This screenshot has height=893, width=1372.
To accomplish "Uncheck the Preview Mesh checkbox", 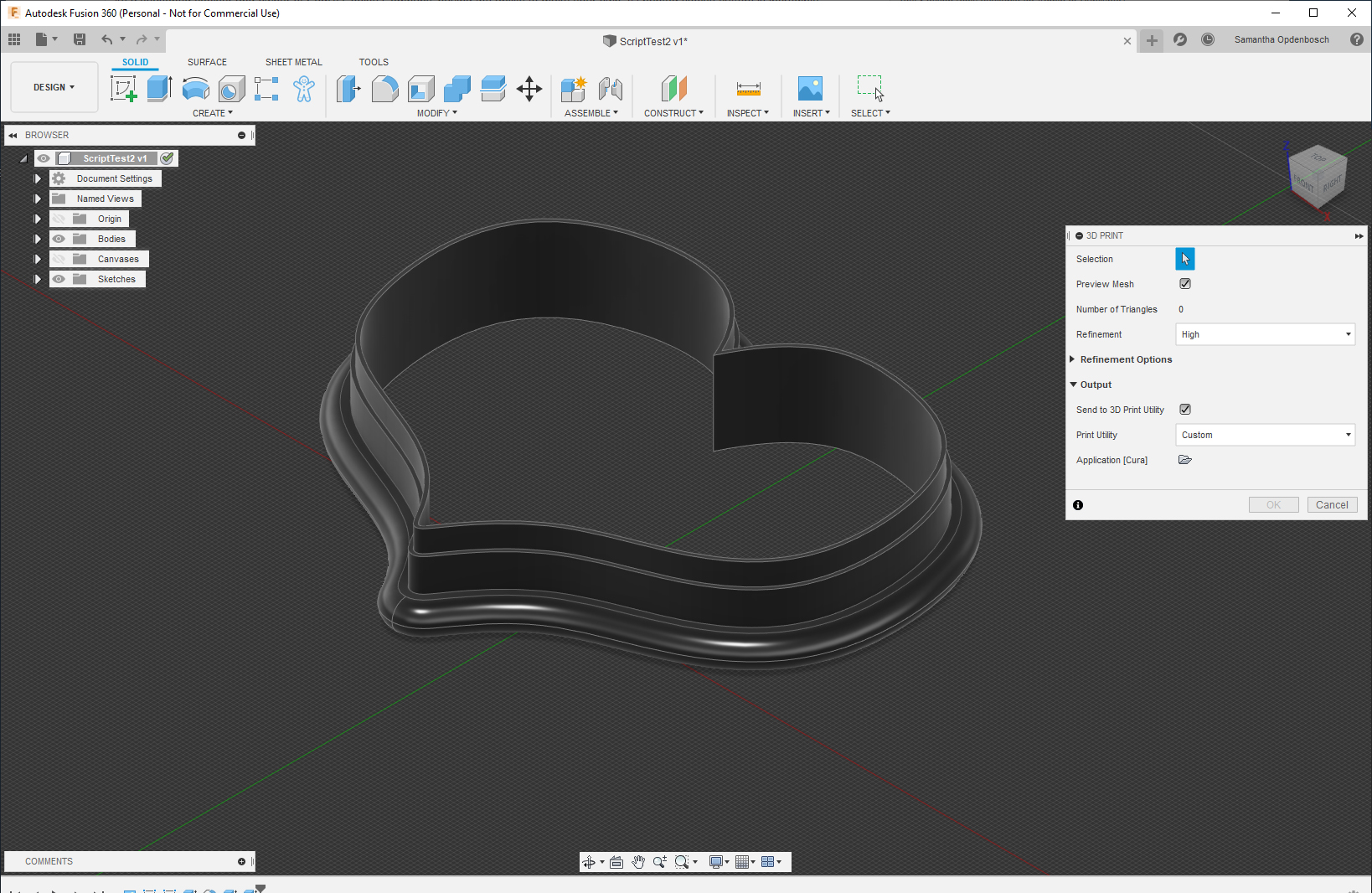I will (1185, 284).
